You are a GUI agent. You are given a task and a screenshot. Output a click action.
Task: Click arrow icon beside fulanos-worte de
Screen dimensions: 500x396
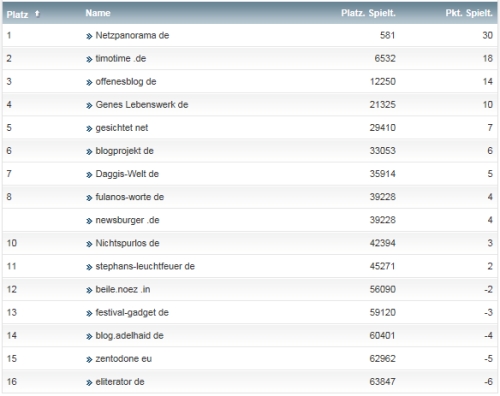click(89, 198)
